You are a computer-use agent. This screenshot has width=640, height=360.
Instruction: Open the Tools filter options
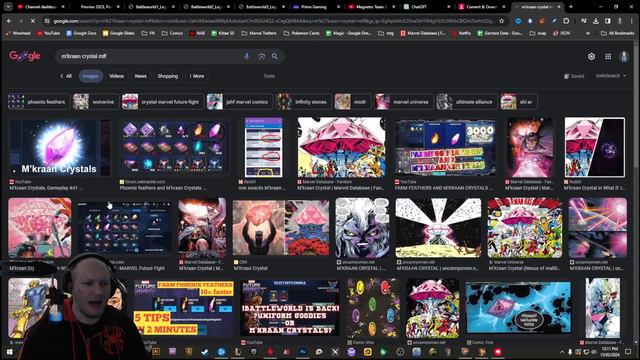(269, 76)
